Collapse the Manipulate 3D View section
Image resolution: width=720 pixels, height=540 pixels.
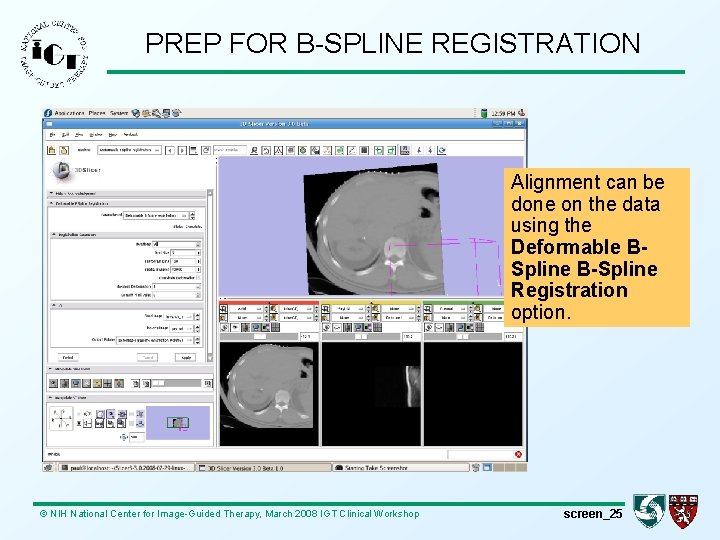click(129, 398)
